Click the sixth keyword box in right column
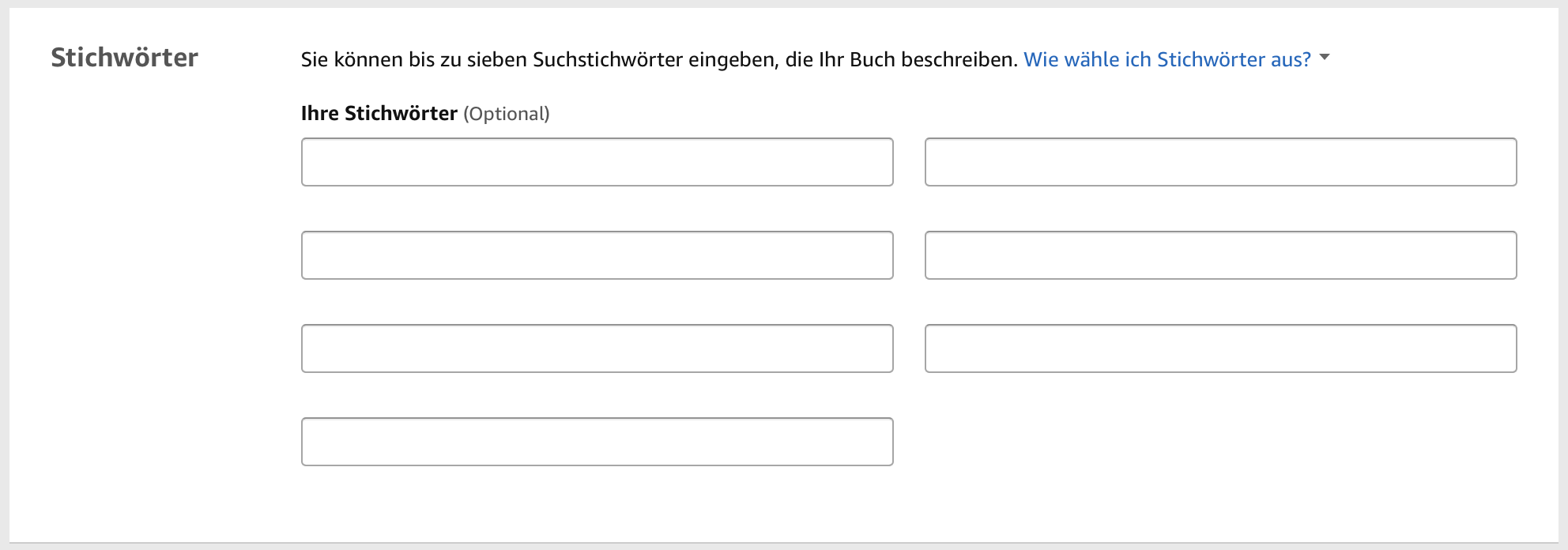Viewport: 1568px width, 550px height. (x=1221, y=348)
